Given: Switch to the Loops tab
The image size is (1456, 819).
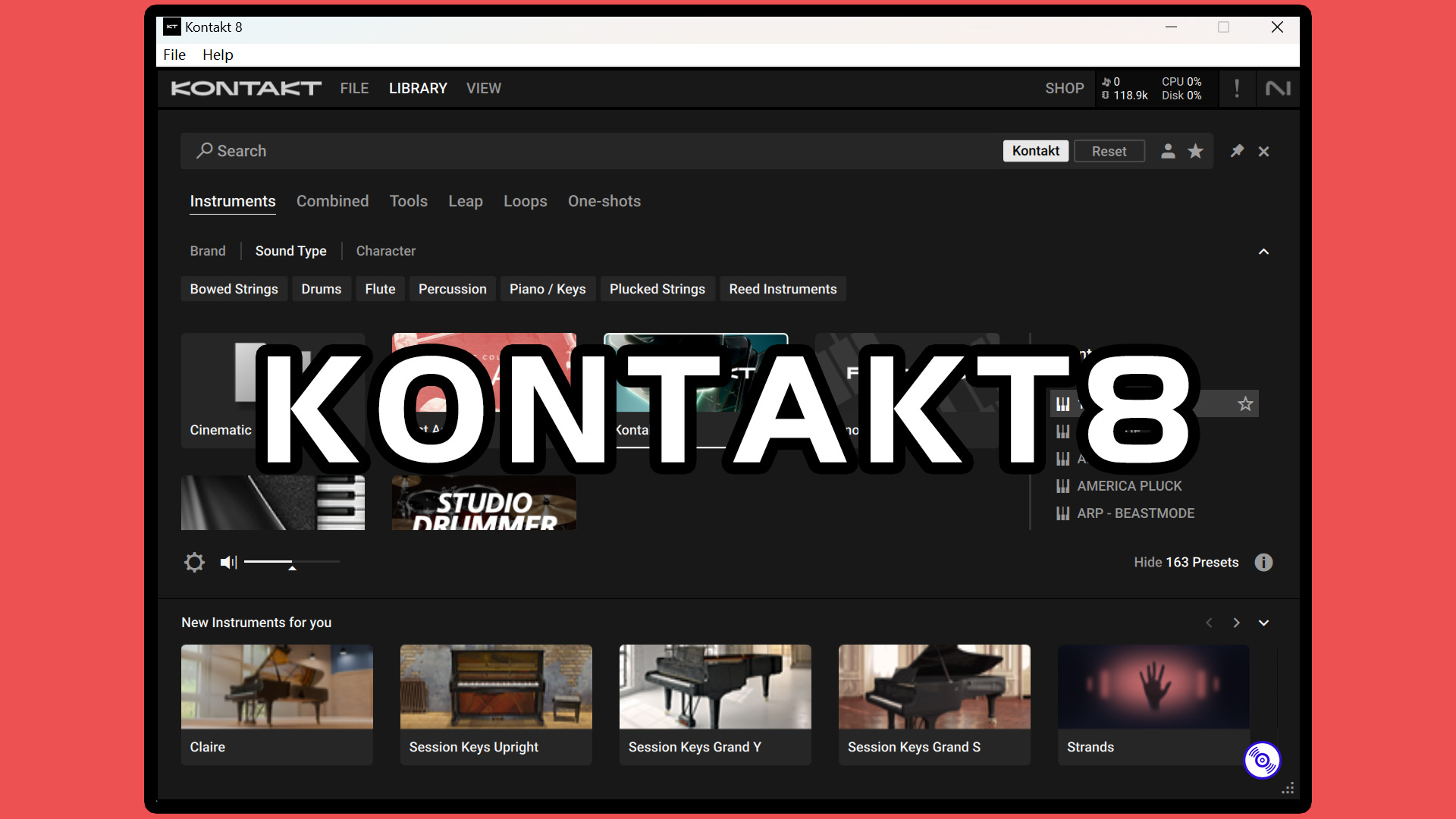Looking at the screenshot, I should pos(526,201).
